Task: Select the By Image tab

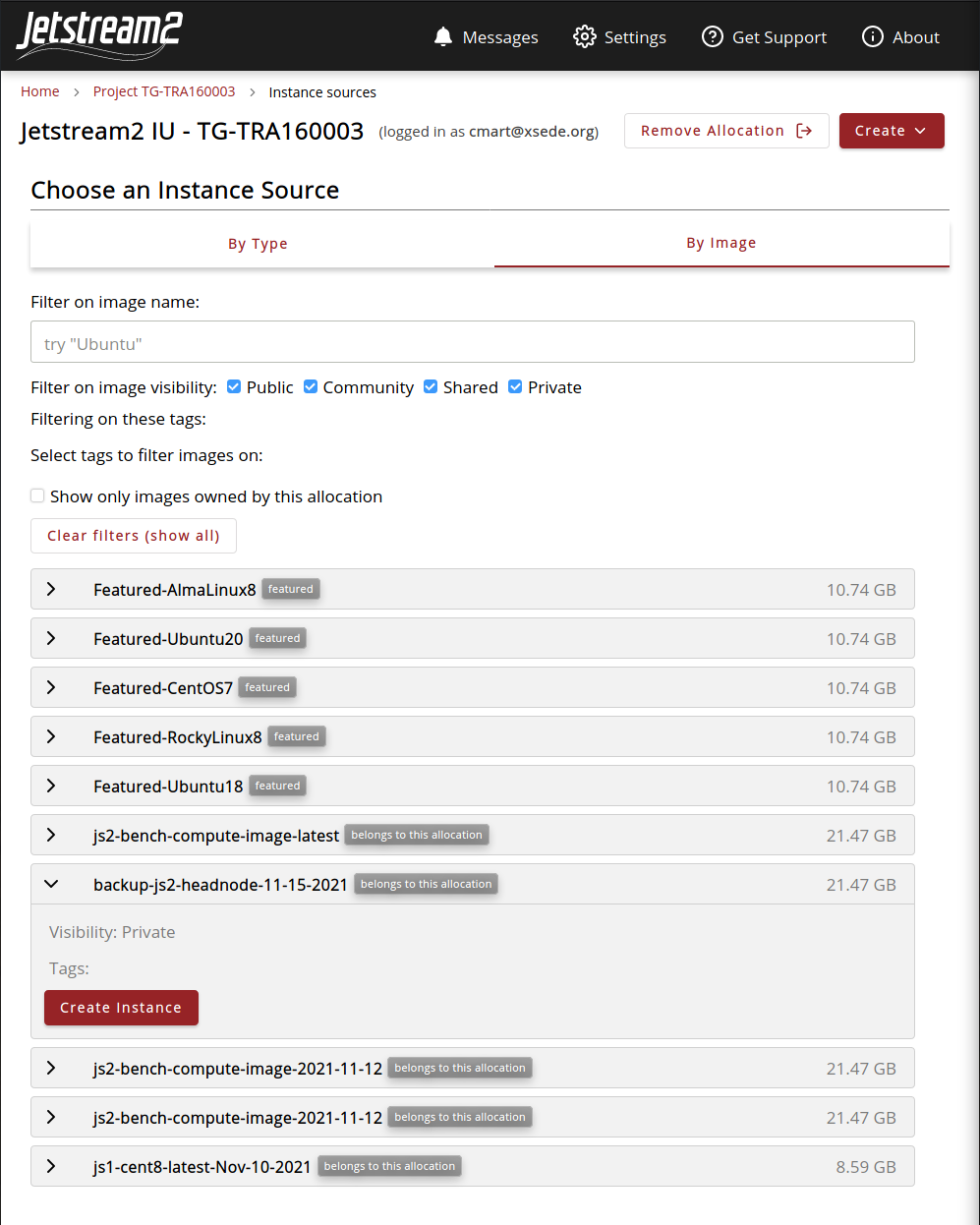Action: tap(721, 243)
